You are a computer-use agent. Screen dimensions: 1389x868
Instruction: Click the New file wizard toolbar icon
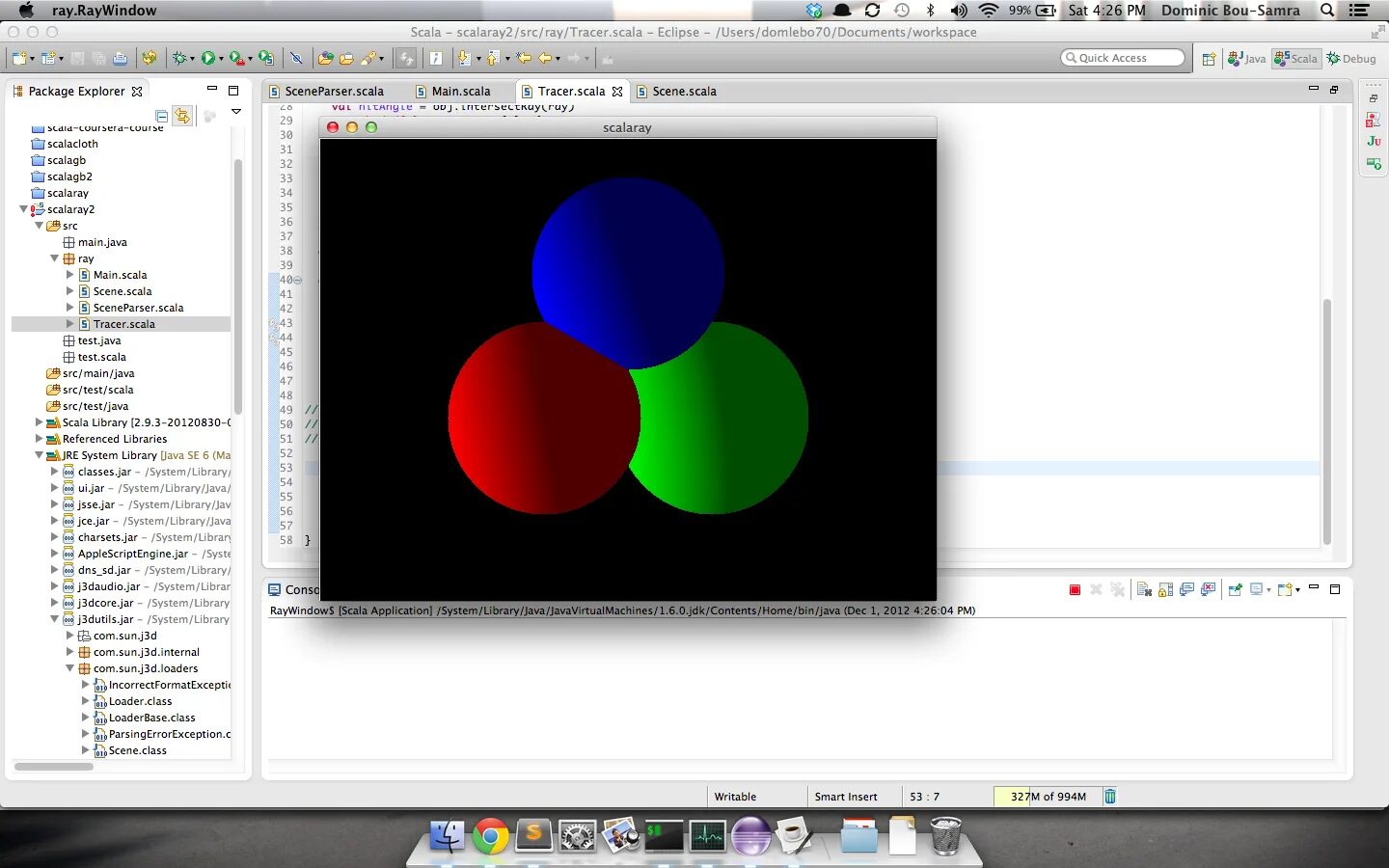tap(19, 59)
